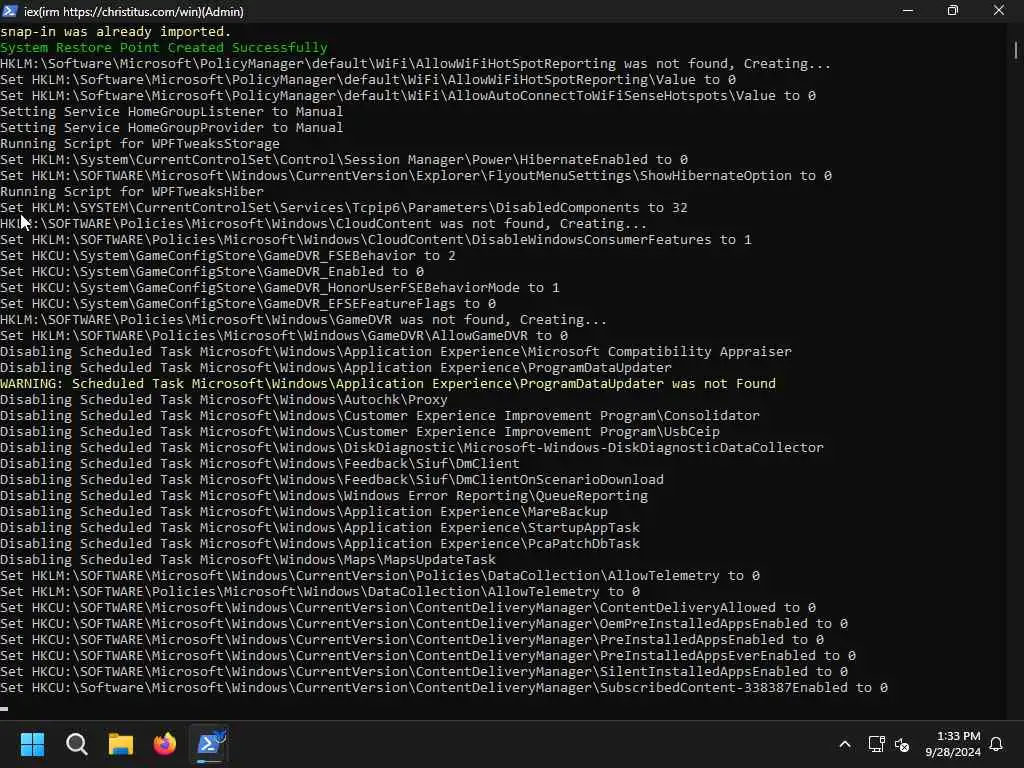Click the yellow WARNING ProgramDataUpdater not Found line
1024x768 pixels.
coord(388,383)
